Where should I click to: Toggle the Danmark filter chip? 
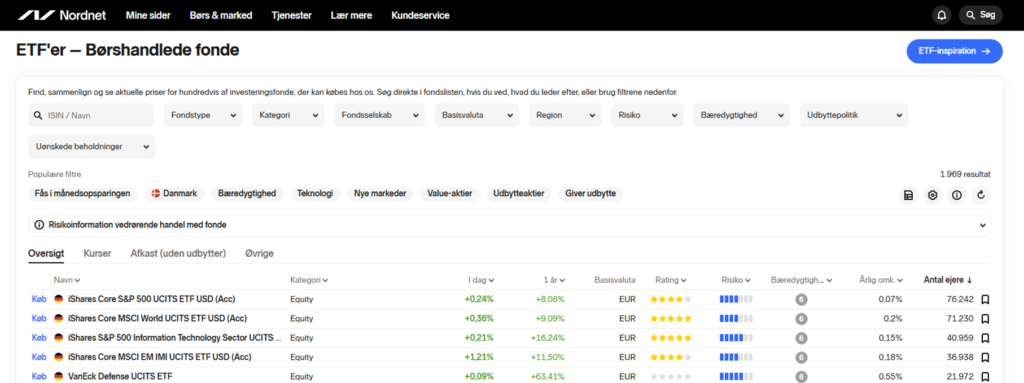(174, 194)
